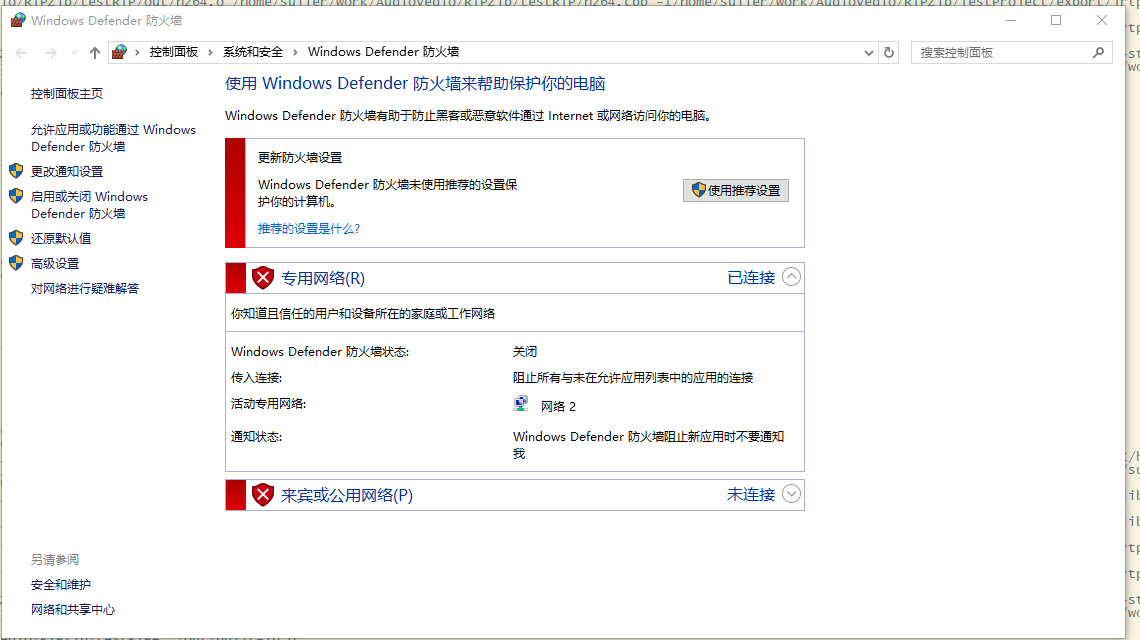Go up one level with up arrow

[x=95, y=52]
